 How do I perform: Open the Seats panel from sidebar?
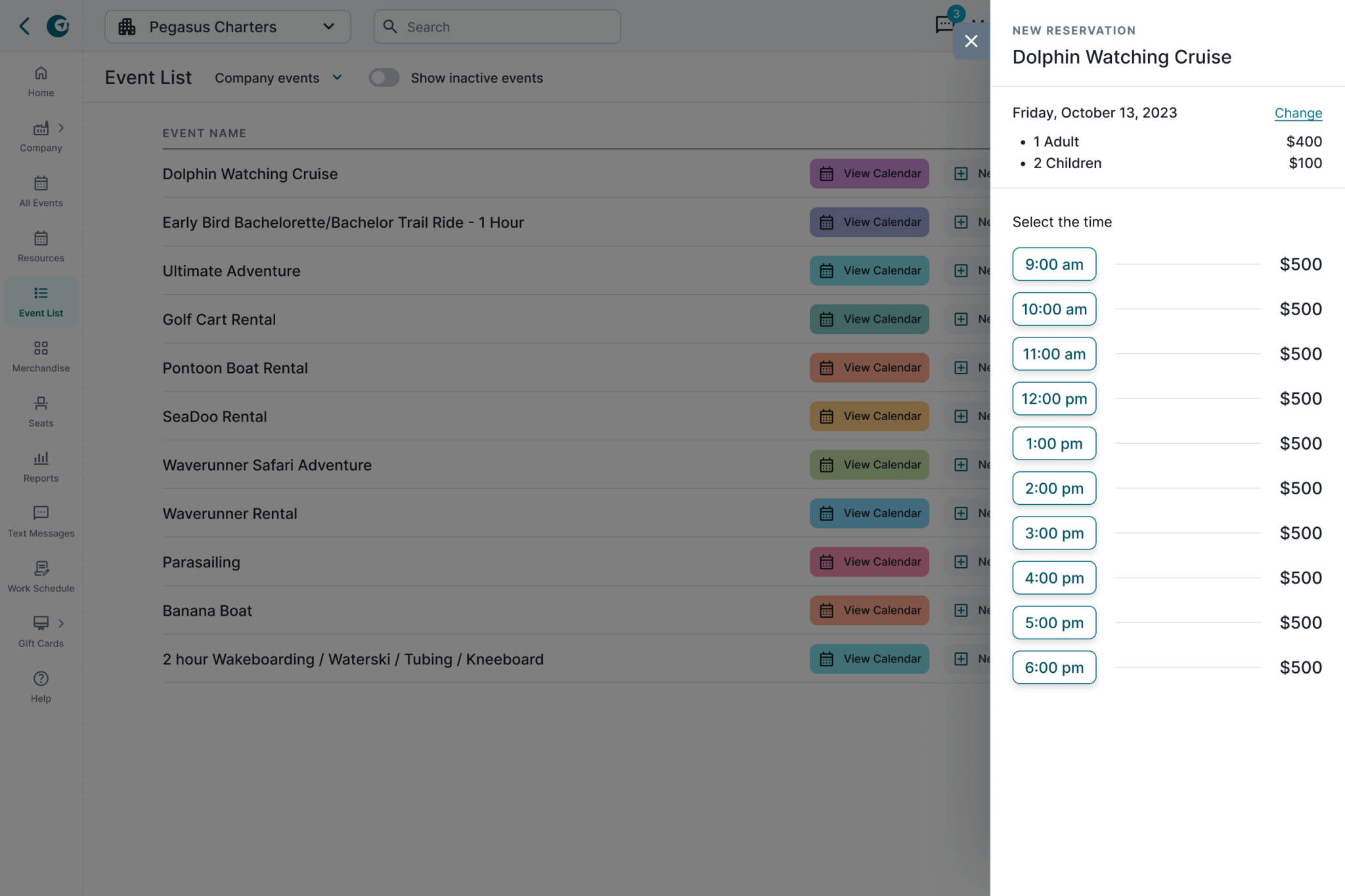coord(41,411)
